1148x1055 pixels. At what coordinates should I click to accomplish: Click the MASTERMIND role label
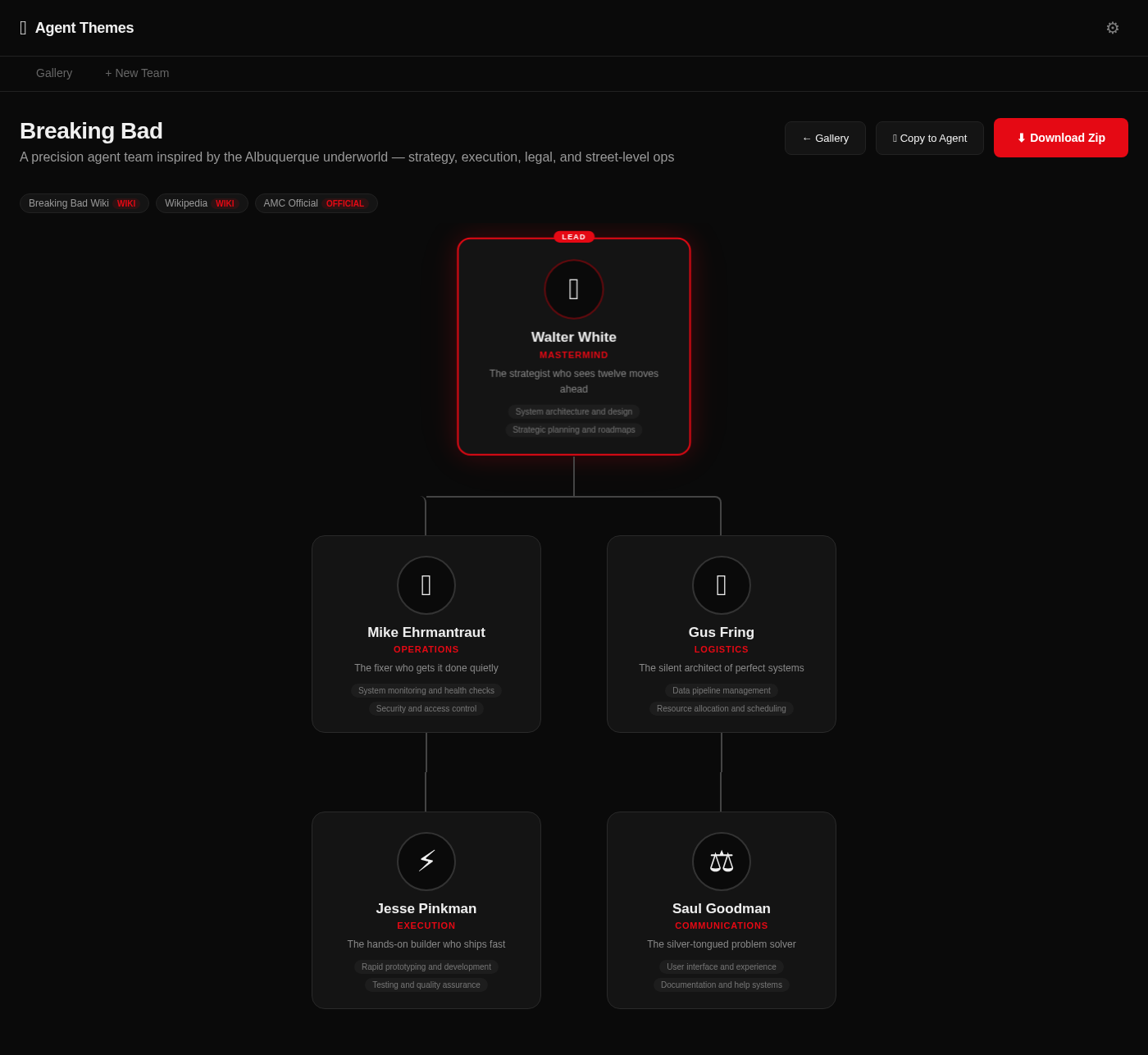[x=574, y=355]
